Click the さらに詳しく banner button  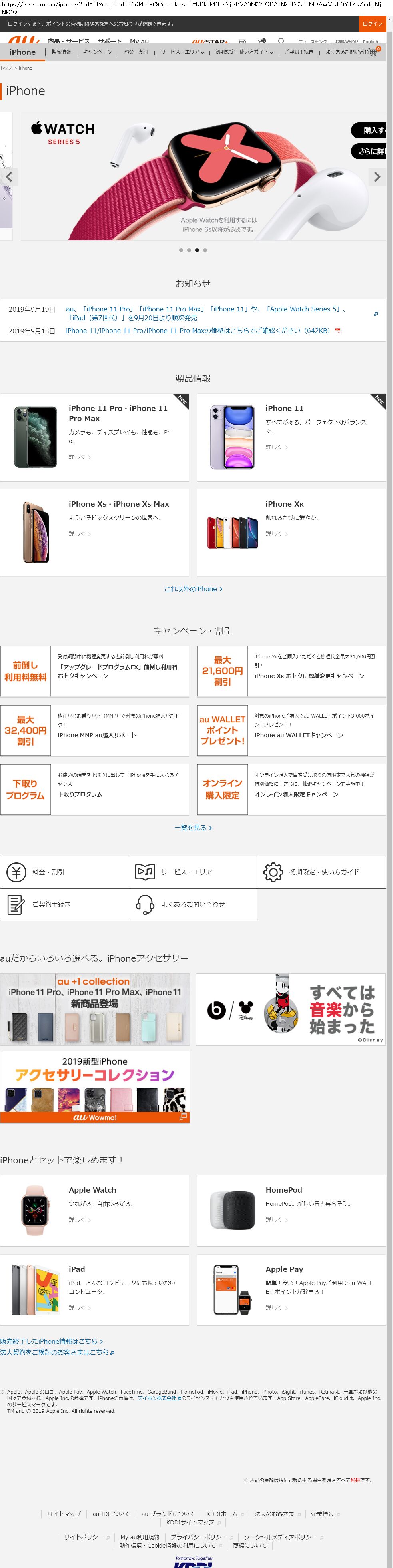click(369, 151)
